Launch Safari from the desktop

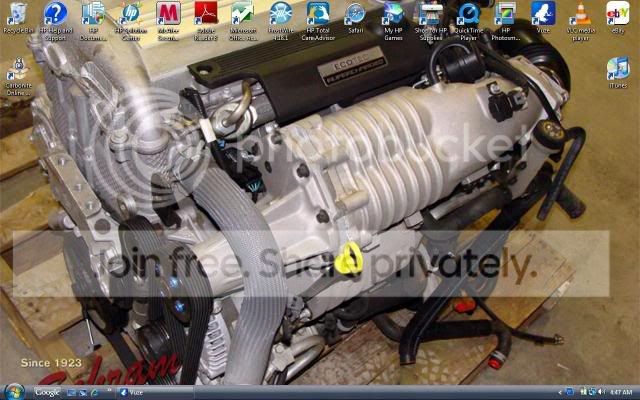click(x=356, y=18)
